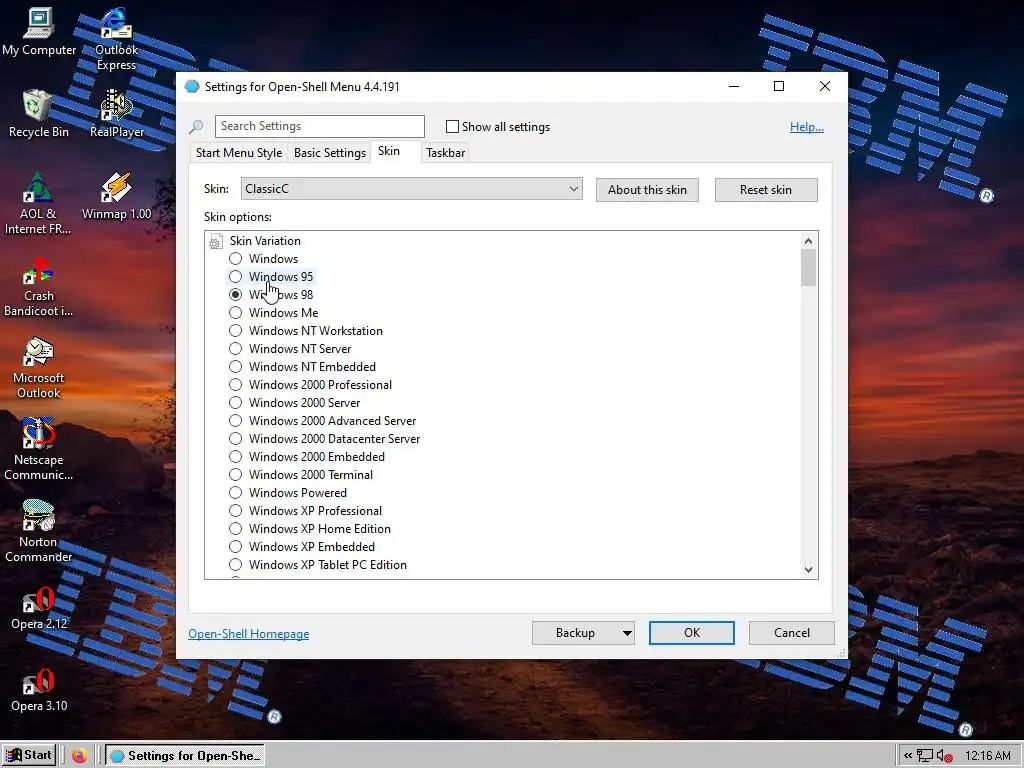Switch to Start Menu Style tab
This screenshot has height=768, width=1024.
239,153
